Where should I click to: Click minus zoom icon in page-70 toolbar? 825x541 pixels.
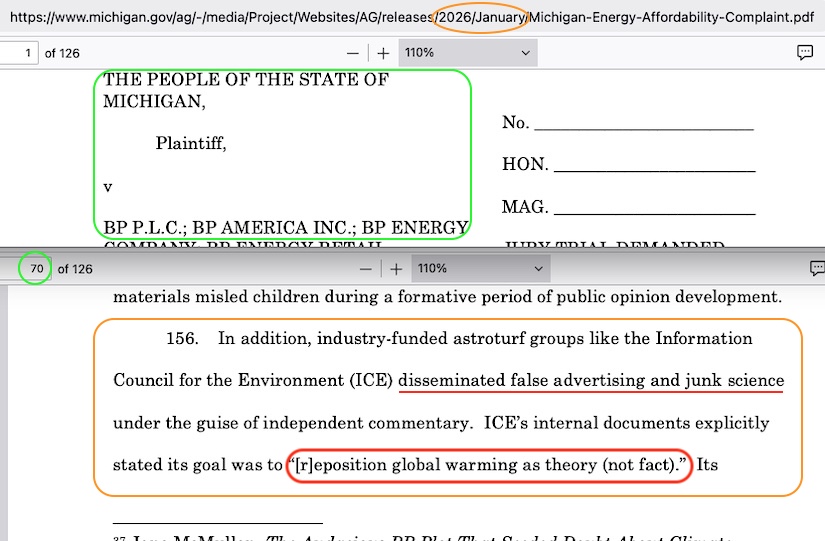pyautogui.click(x=366, y=269)
